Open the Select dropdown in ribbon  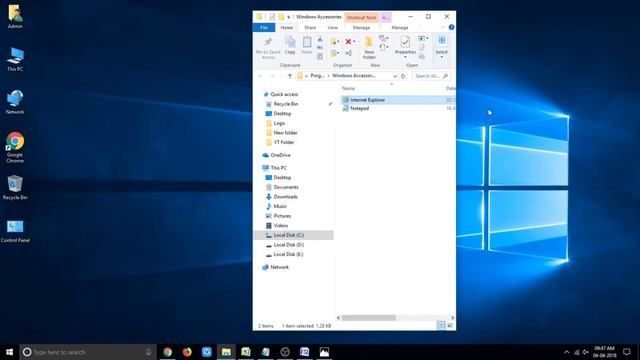click(x=442, y=48)
